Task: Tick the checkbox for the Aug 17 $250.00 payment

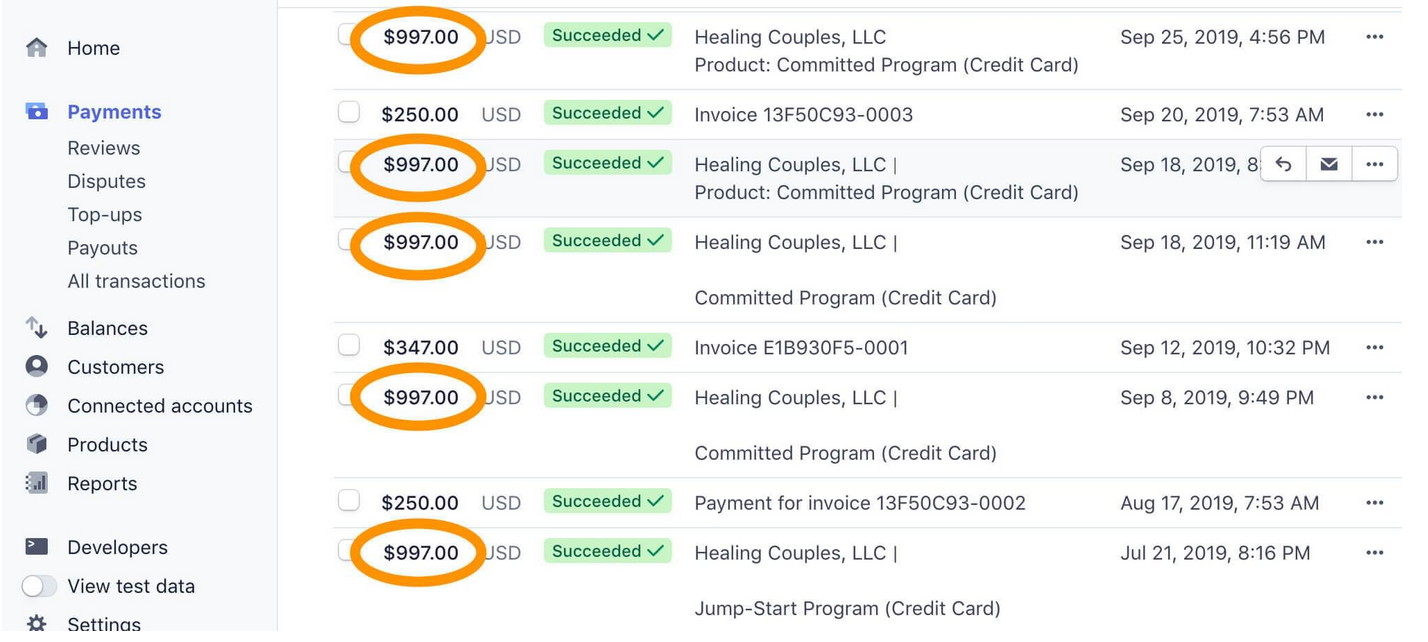Action: coord(348,501)
